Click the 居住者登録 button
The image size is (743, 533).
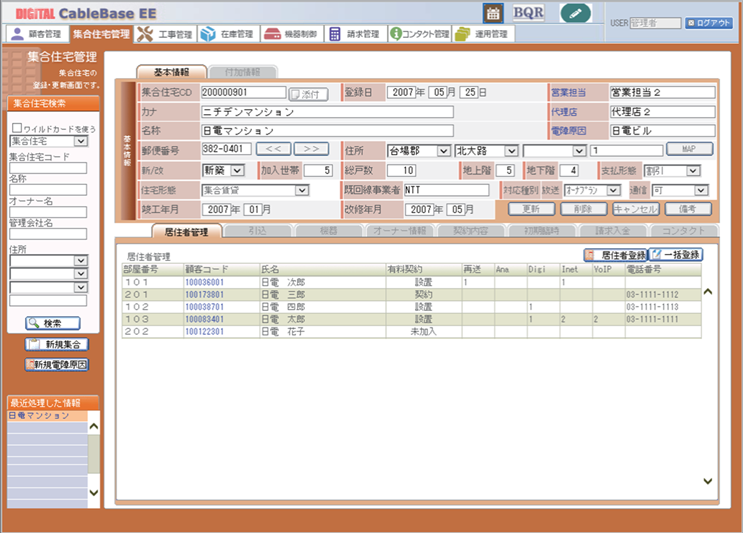click(615, 255)
